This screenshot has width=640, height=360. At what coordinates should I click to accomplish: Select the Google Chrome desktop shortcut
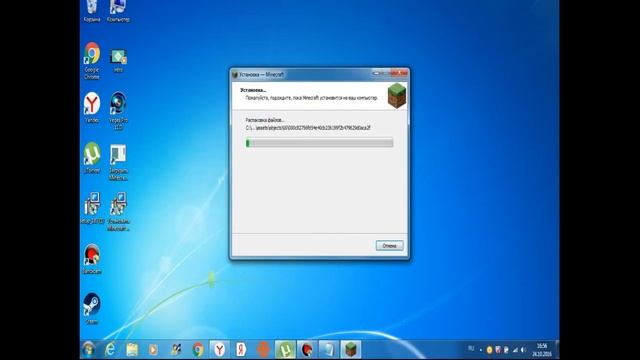[92, 61]
